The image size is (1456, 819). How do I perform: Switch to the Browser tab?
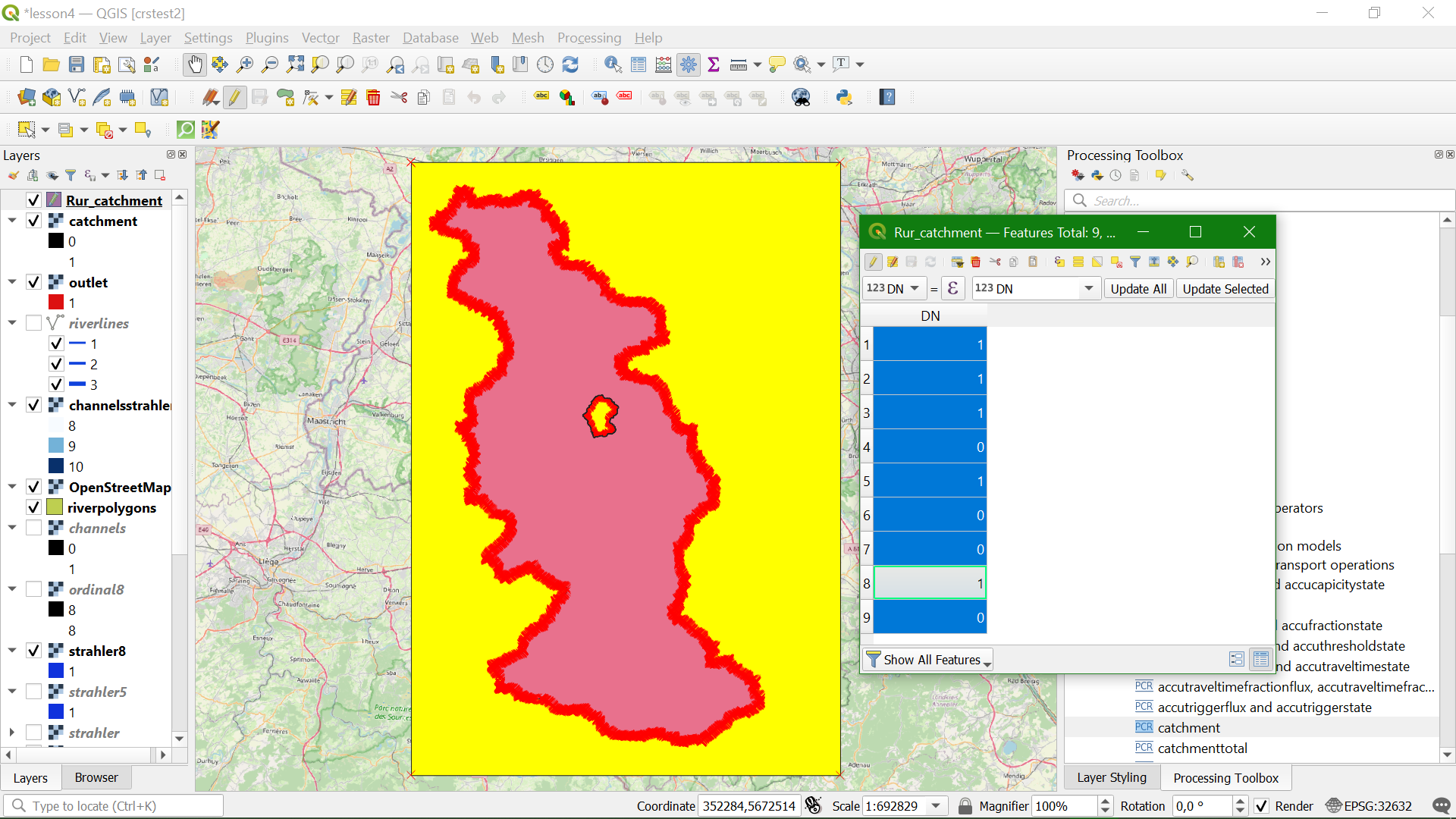[x=96, y=777]
